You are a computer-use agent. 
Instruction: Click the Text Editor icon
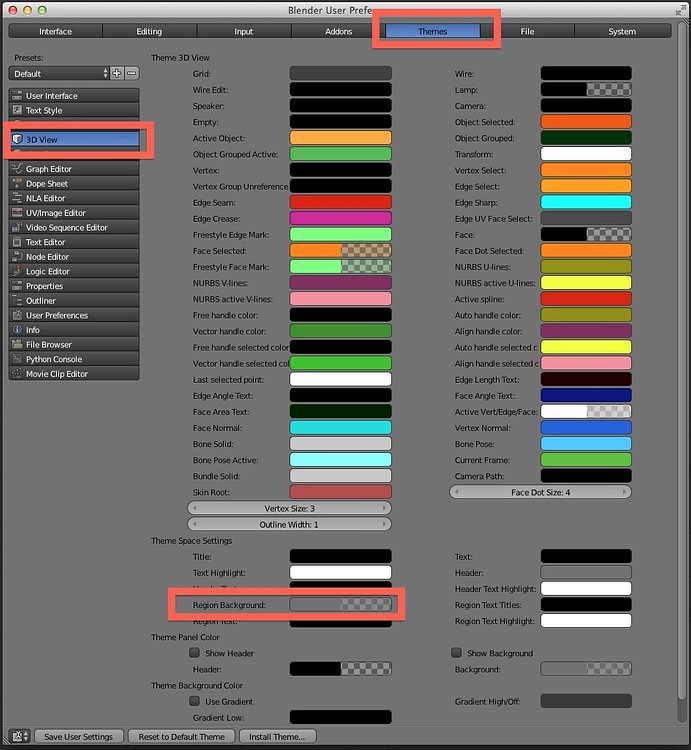(17, 242)
